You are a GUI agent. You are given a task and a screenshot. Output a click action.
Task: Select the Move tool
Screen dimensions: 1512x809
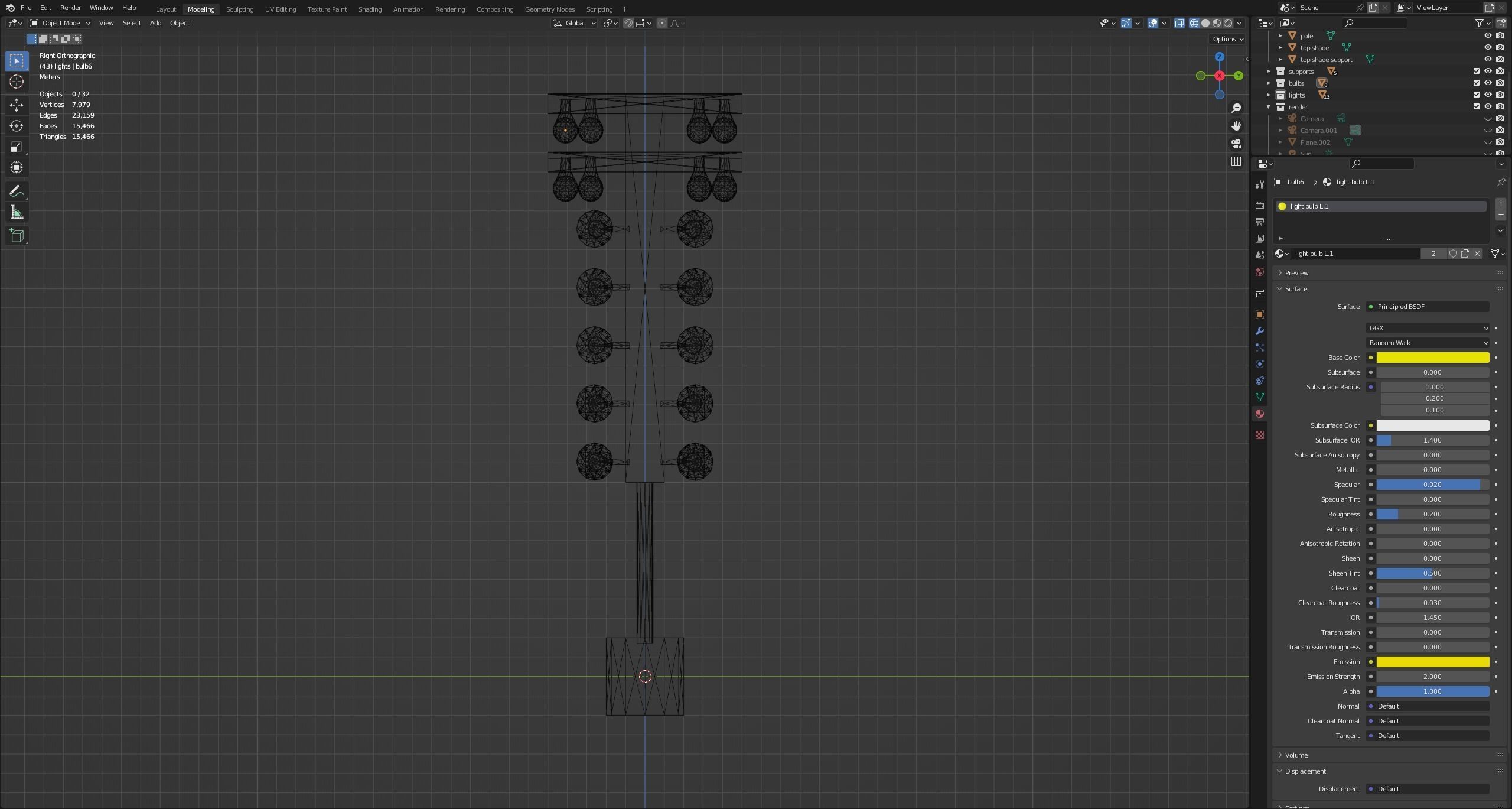pyautogui.click(x=17, y=105)
